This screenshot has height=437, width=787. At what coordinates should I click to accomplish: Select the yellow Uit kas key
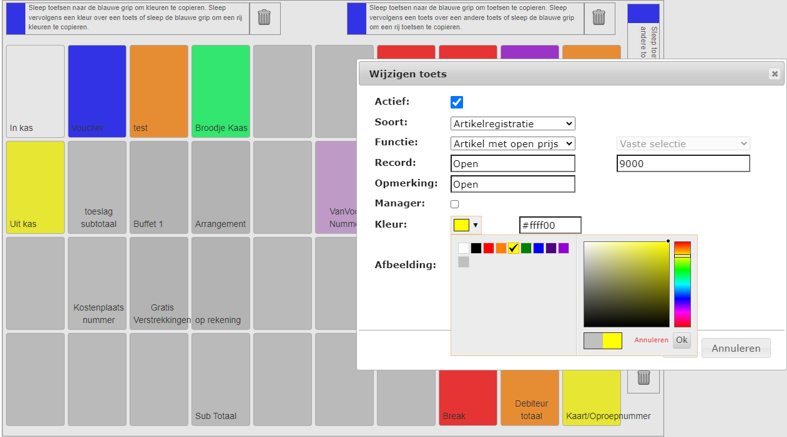[36, 187]
